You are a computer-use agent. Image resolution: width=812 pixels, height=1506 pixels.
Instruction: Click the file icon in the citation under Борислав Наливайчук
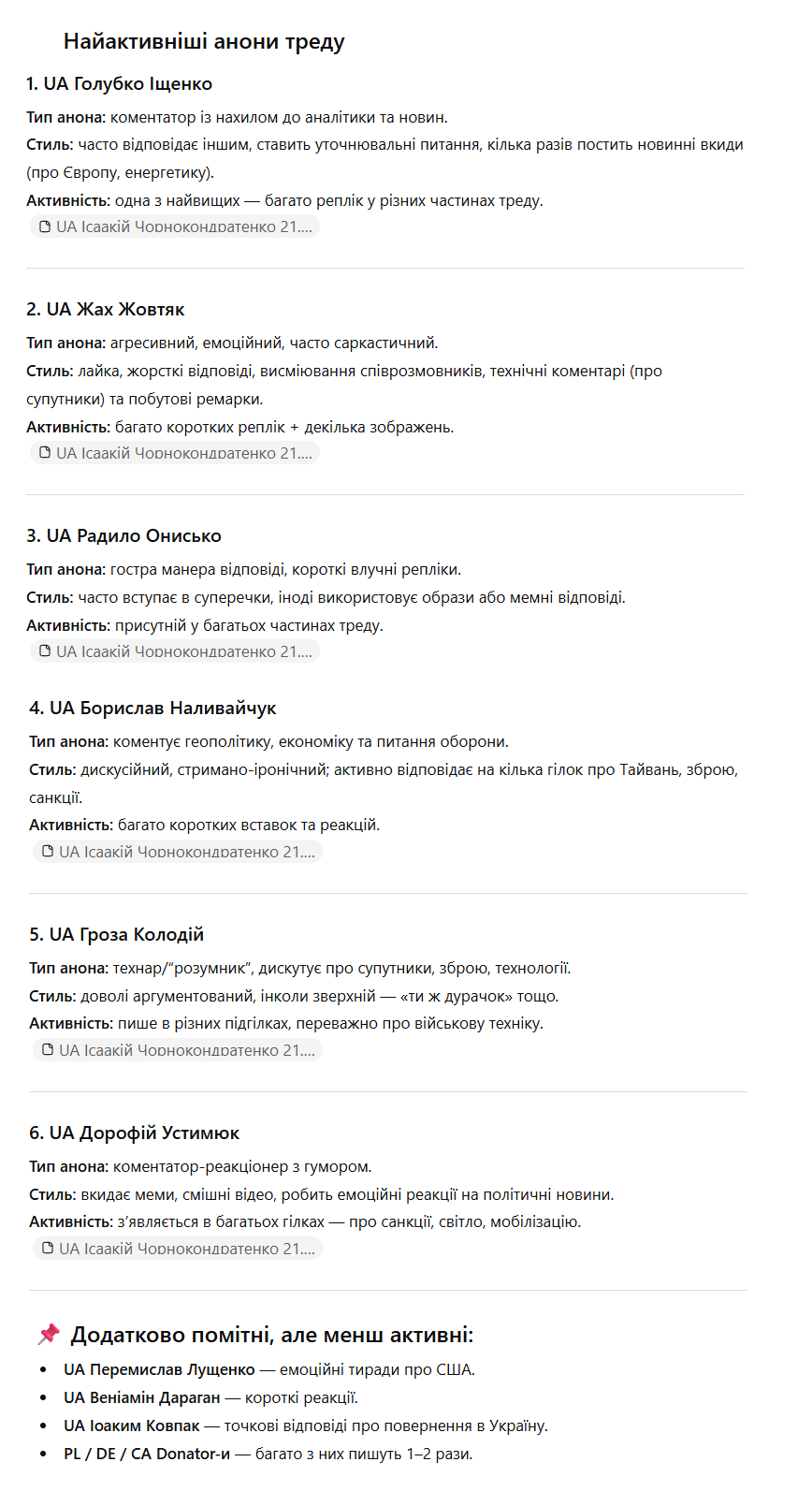48,852
